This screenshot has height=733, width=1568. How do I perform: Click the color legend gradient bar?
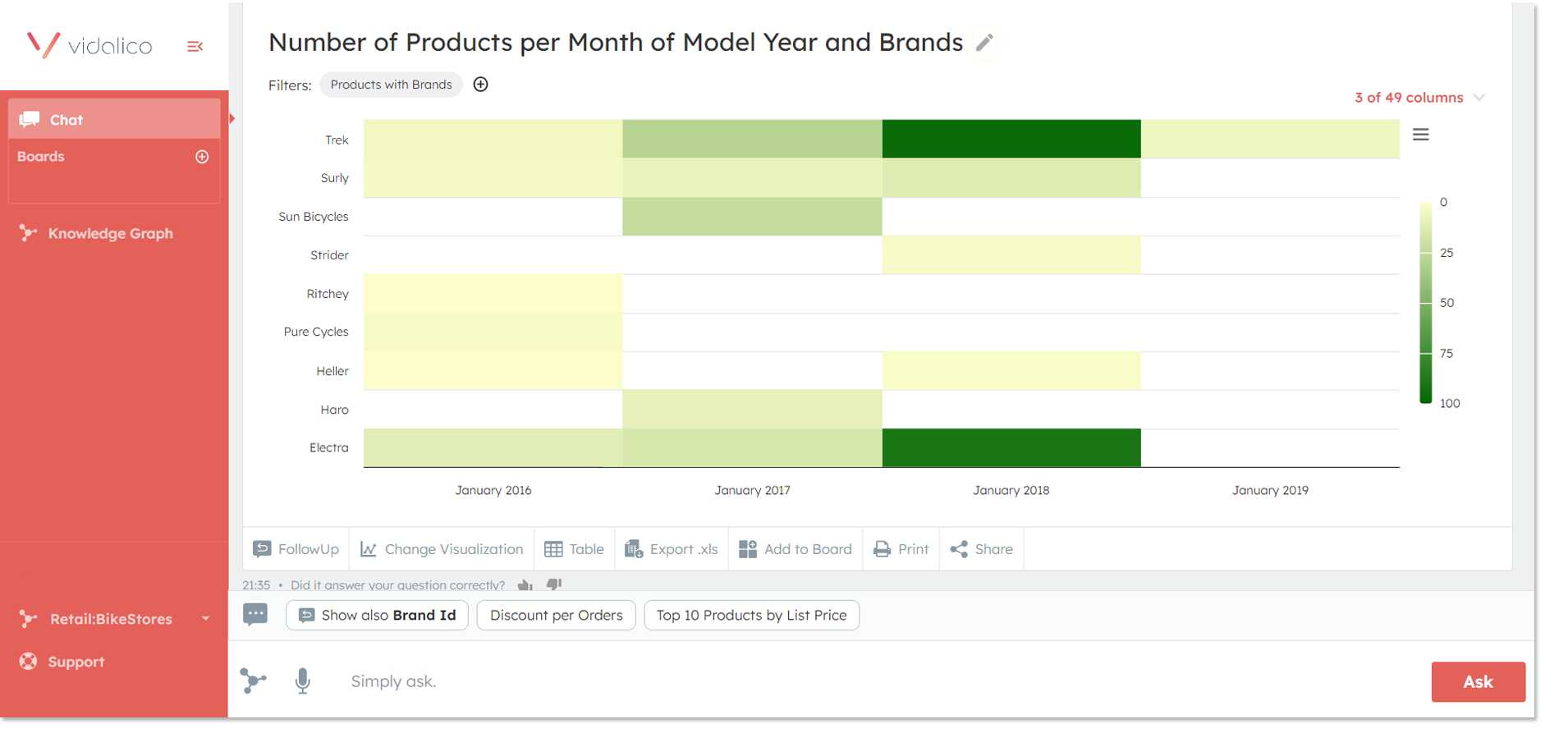(1426, 302)
